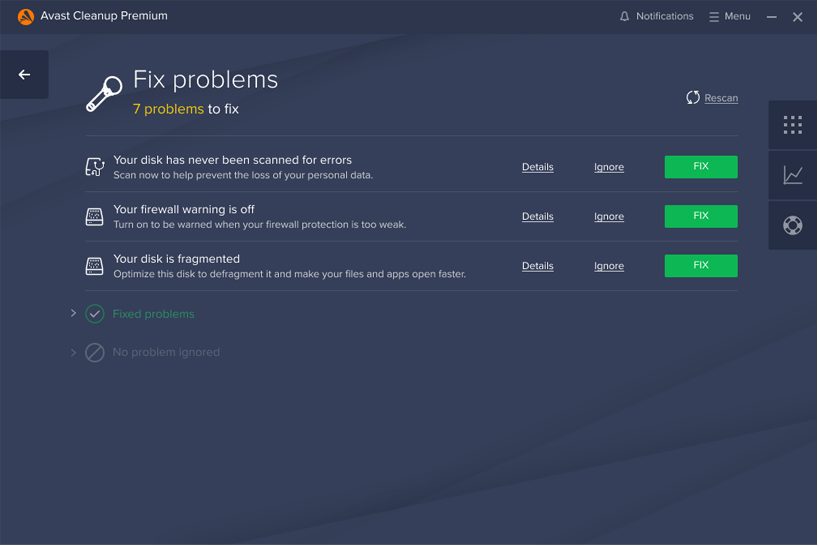Open the apps grid sidebar icon

tap(792, 125)
